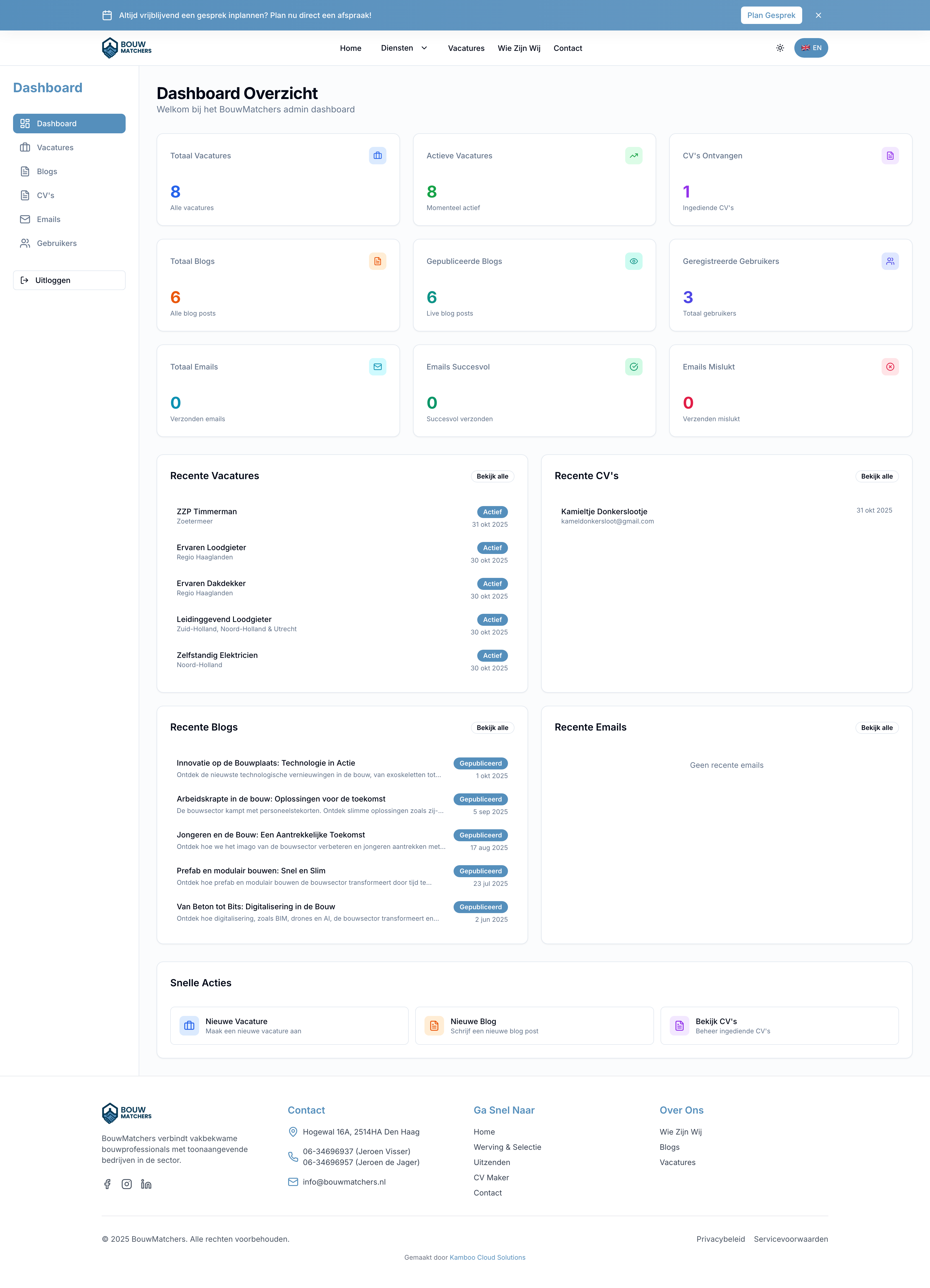Viewport: 930px width, 1288px height.
Task: Dismiss the top announcement banner
Action: (818, 15)
